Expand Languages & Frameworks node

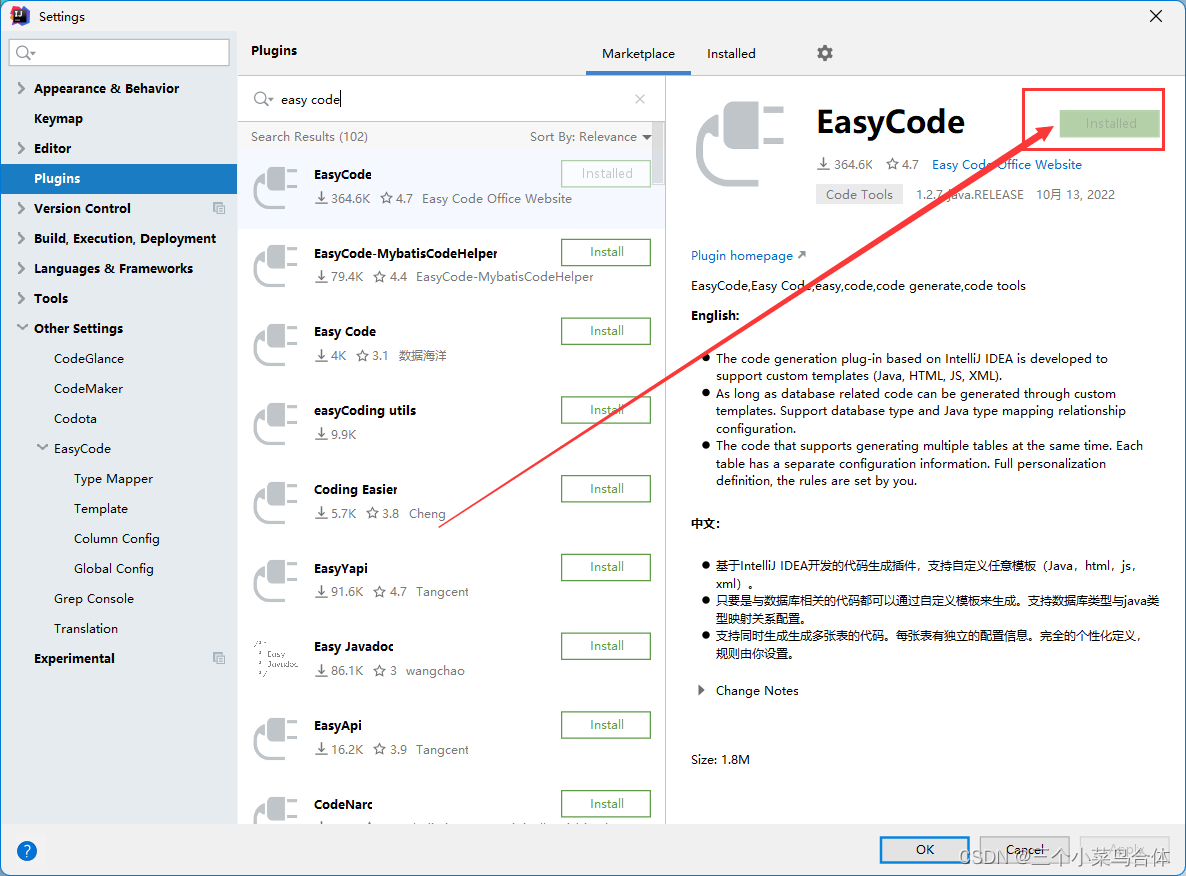(x=21, y=268)
